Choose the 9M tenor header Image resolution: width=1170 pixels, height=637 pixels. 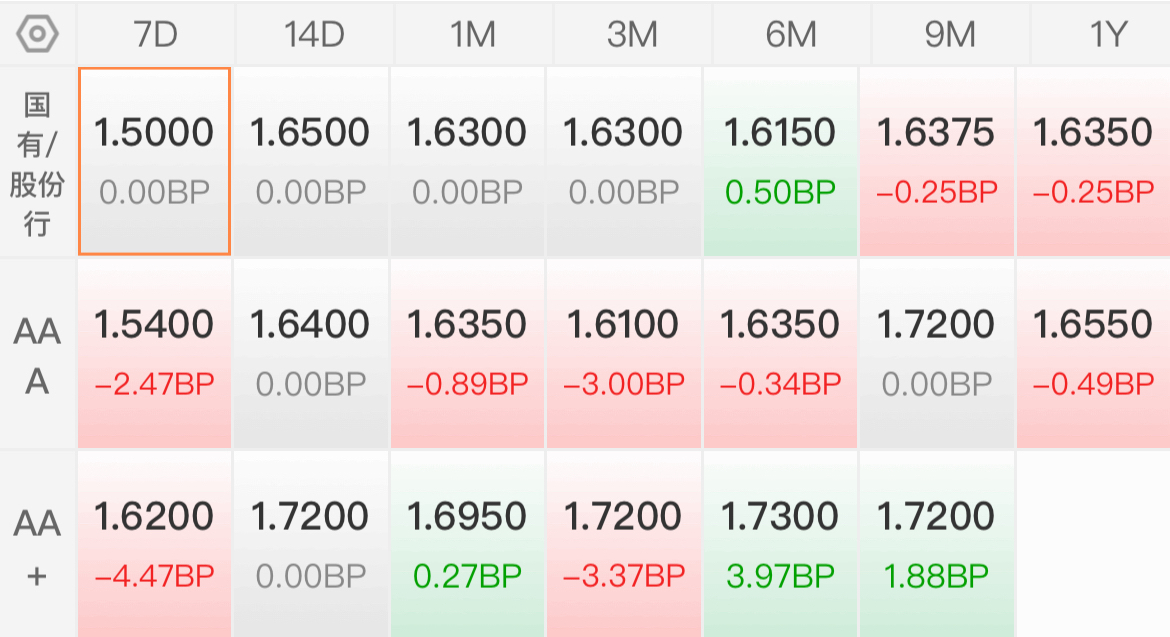949,34
